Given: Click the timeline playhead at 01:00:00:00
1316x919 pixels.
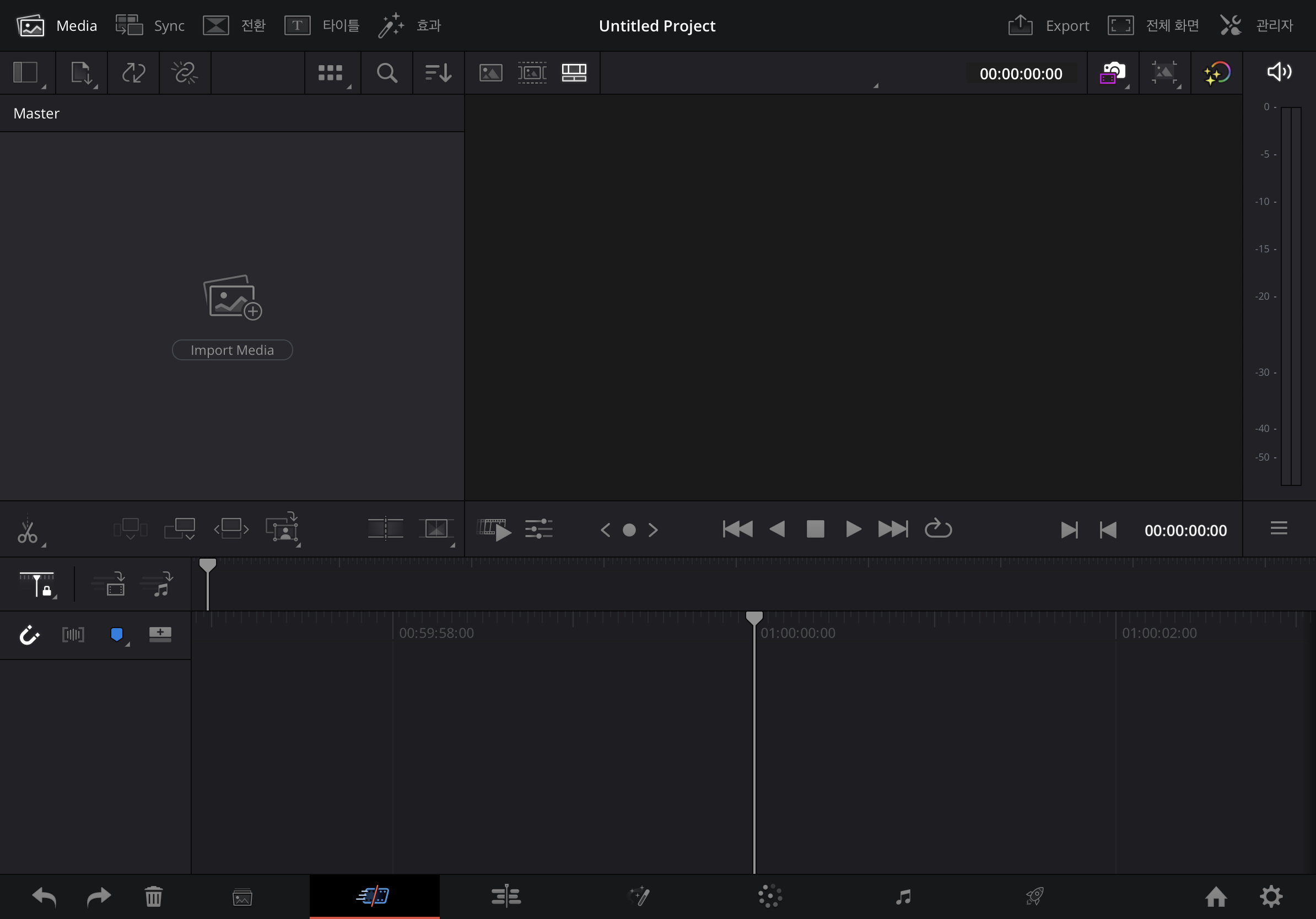Looking at the screenshot, I should 754,618.
